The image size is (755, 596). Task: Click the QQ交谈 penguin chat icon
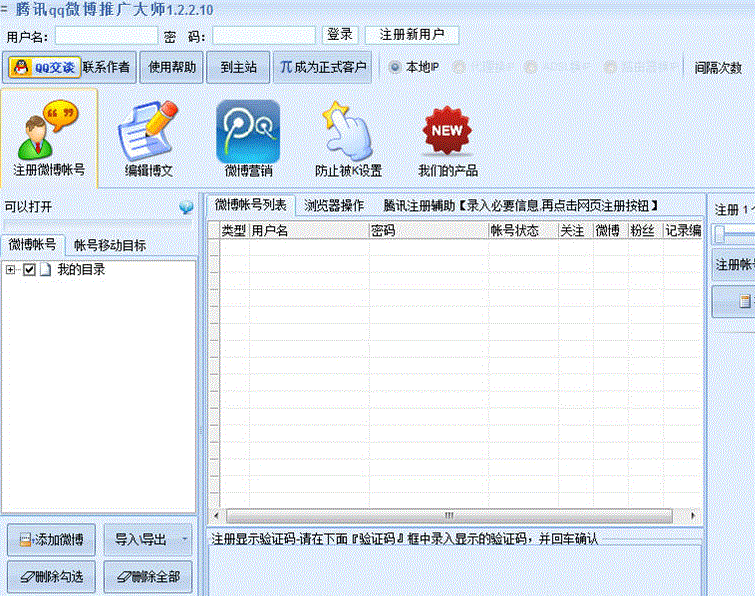[x=44, y=67]
